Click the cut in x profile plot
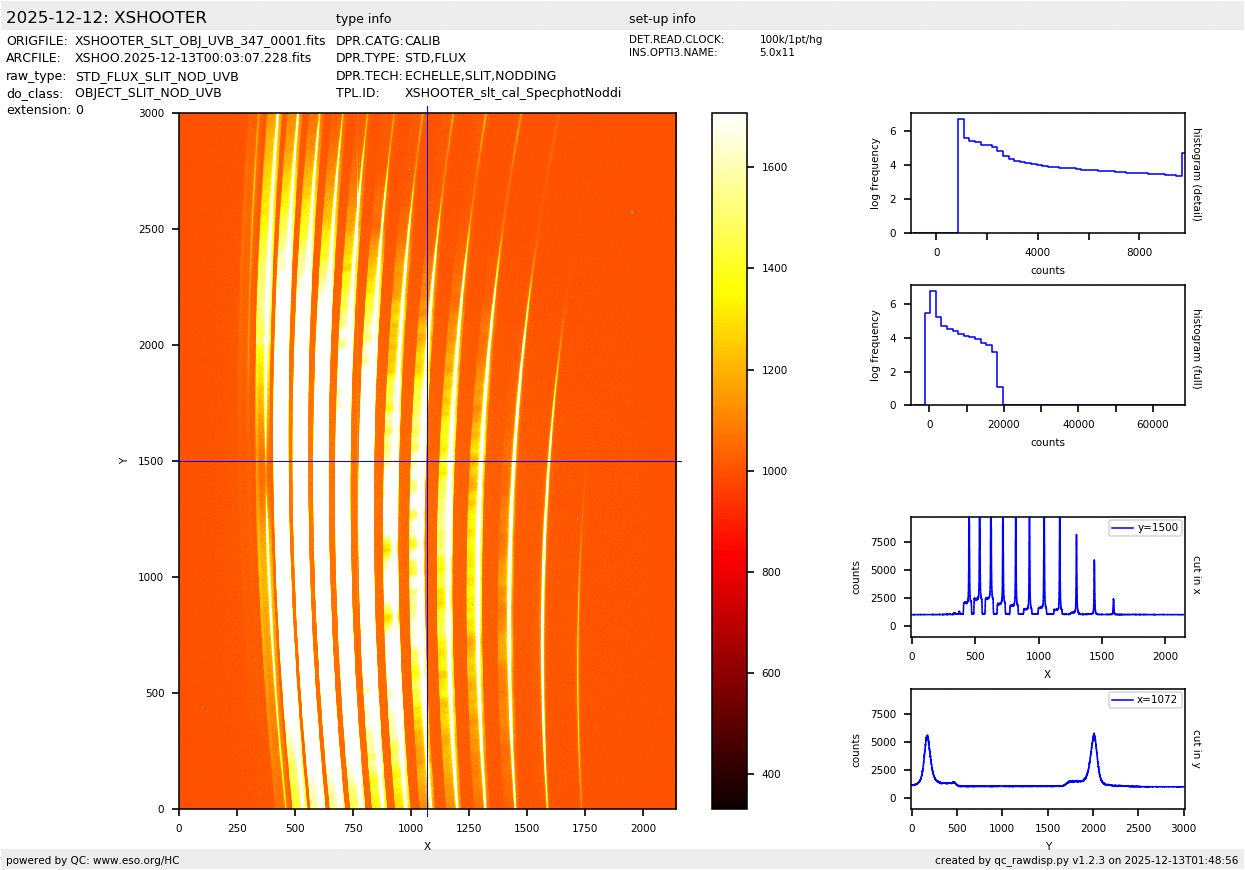This screenshot has height=870, width=1245. click(x=1047, y=577)
